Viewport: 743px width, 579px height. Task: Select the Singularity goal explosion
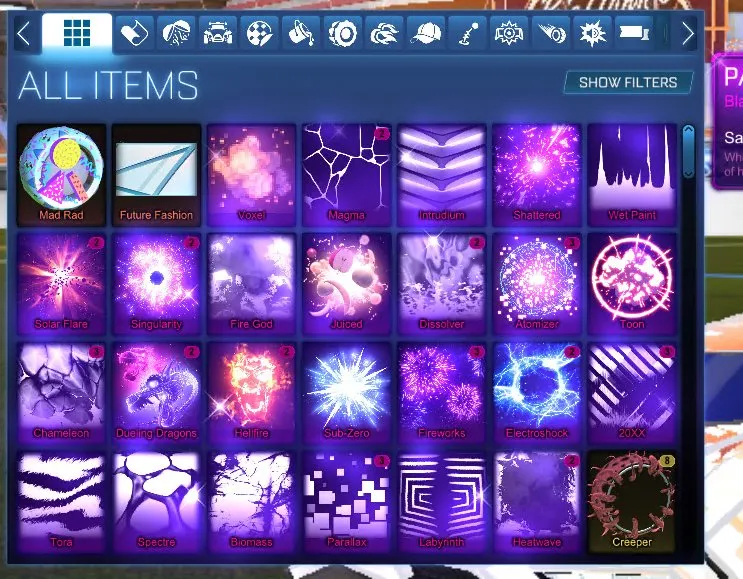click(156, 284)
